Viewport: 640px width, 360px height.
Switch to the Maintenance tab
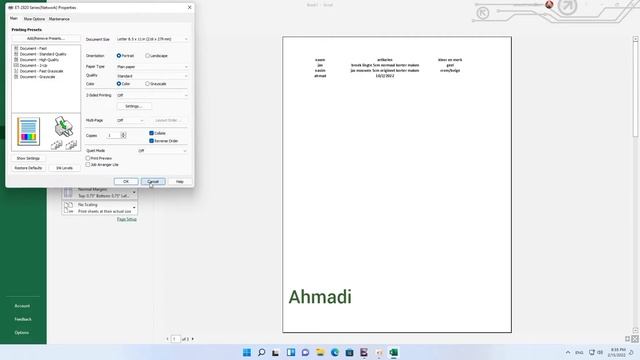click(x=59, y=19)
